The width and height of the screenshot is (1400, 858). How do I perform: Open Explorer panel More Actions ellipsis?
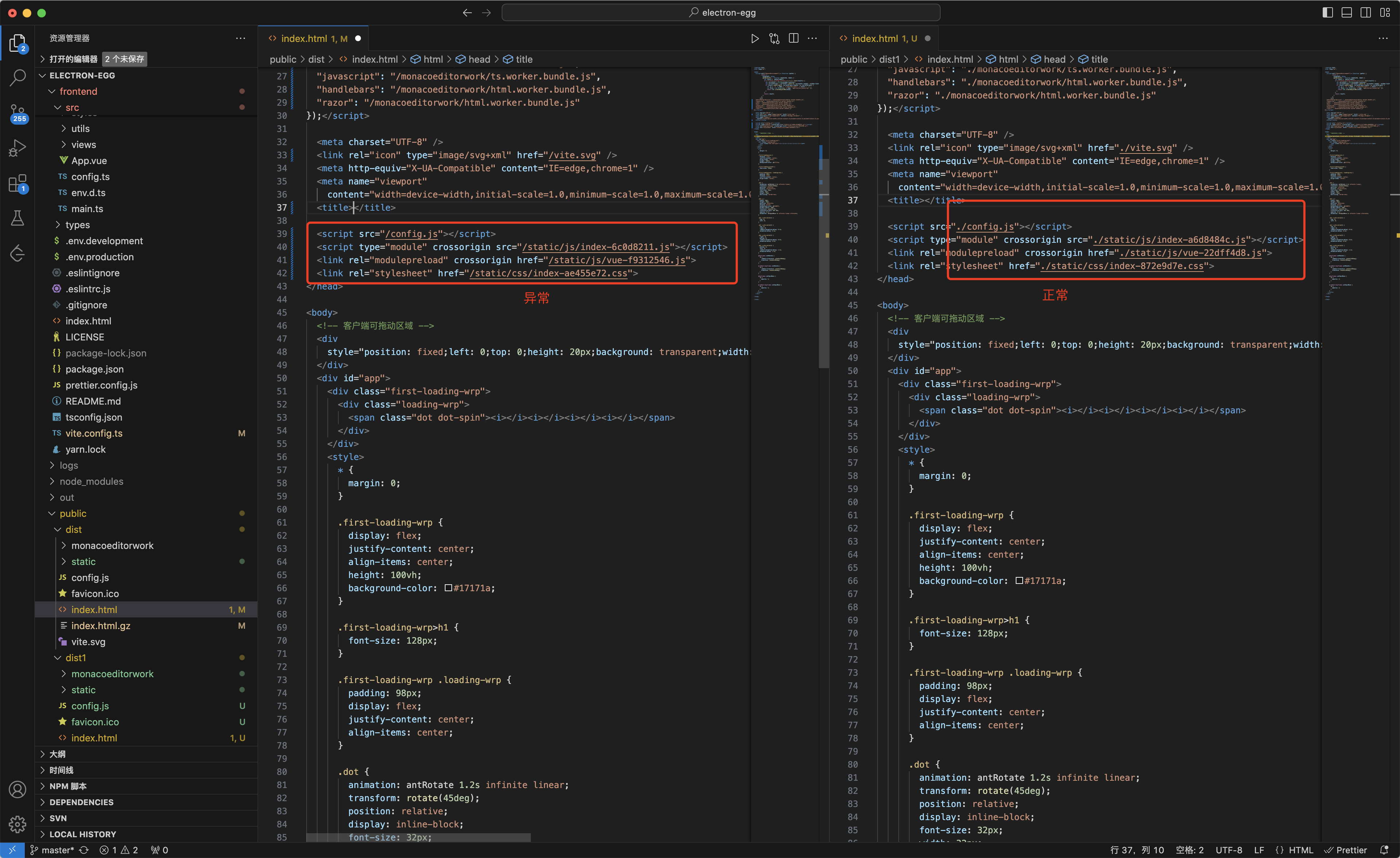[x=240, y=38]
